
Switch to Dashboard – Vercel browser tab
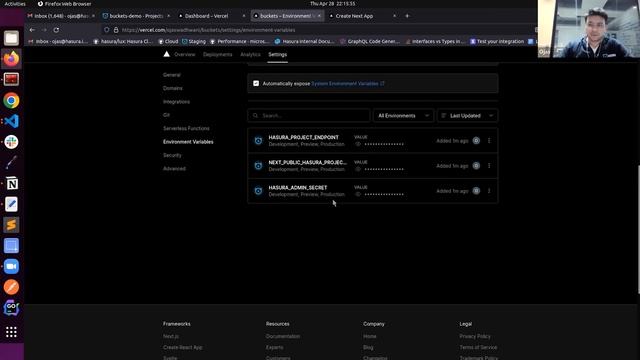pyautogui.click(x=211, y=16)
